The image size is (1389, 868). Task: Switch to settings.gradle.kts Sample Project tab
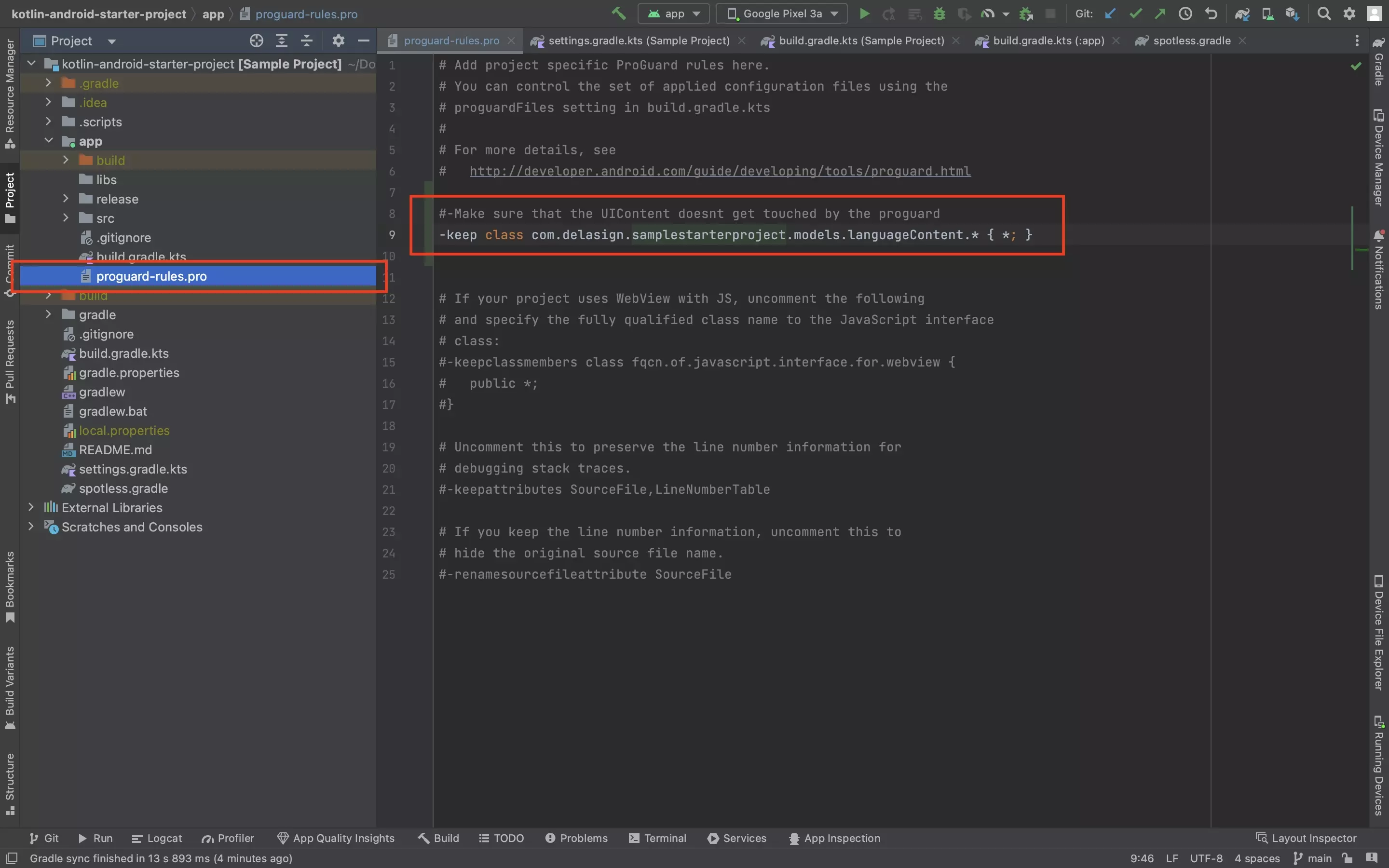point(630,41)
